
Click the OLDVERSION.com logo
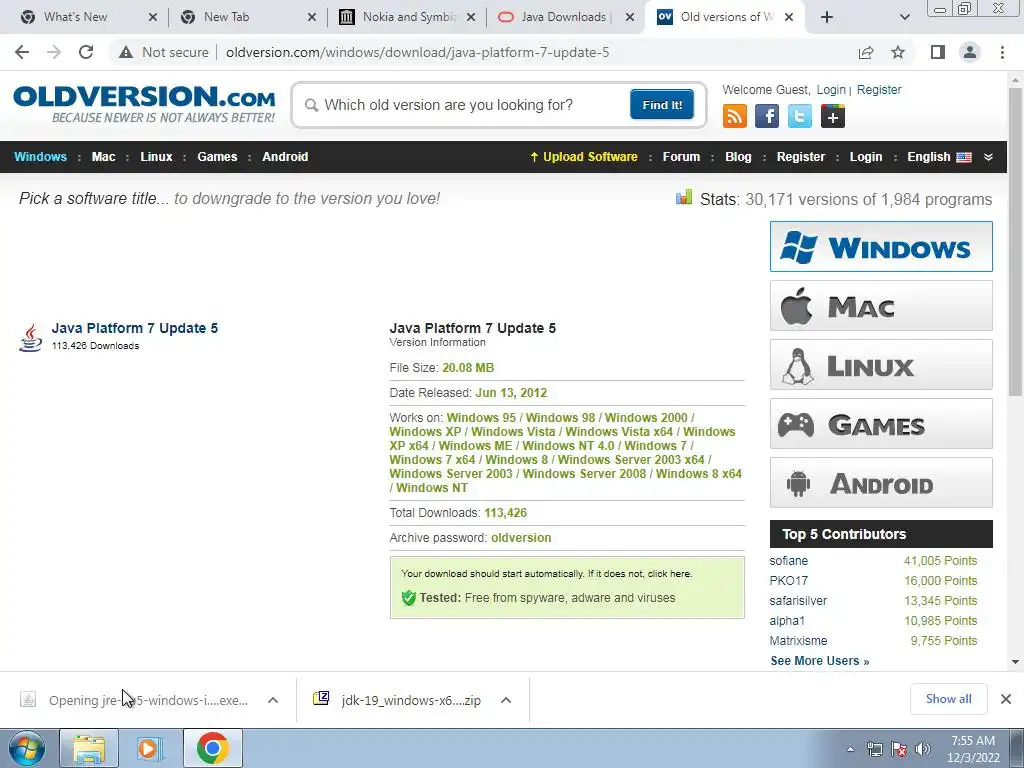pyautogui.click(x=144, y=104)
